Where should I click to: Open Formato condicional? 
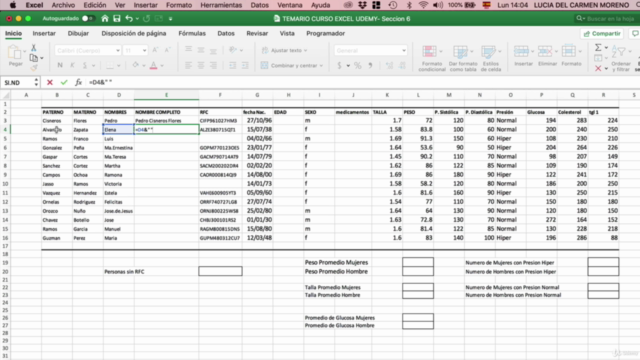click(432, 58)
